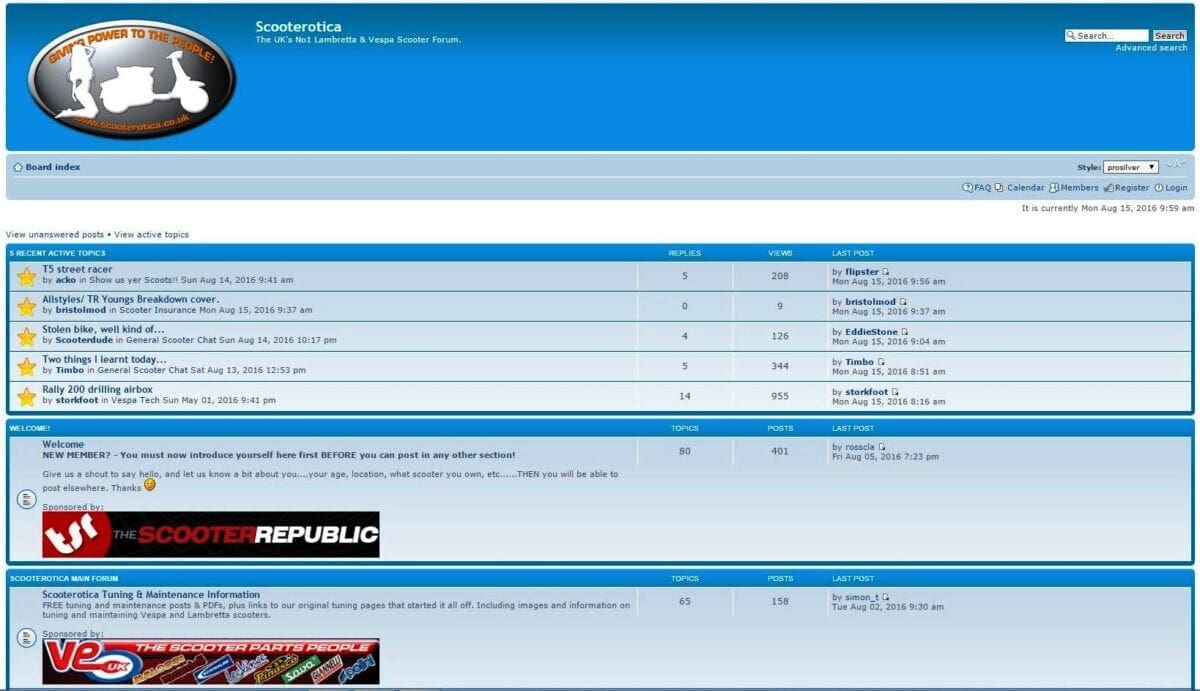The width and height of the screenshot is (1200, 691).
Task: Click the Scooter Republic sponsor banner
Action: pyautogui.click(x=211, y=535)
